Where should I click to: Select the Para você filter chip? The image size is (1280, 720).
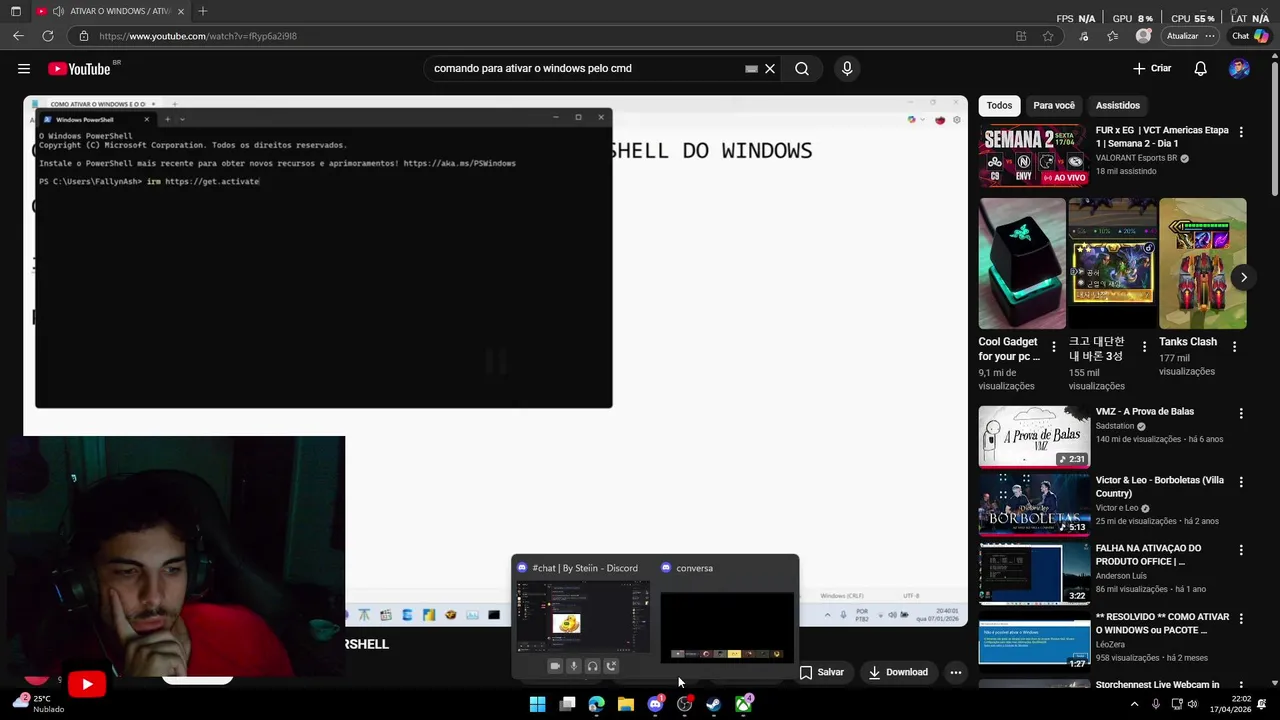(x=1054, y=105)
